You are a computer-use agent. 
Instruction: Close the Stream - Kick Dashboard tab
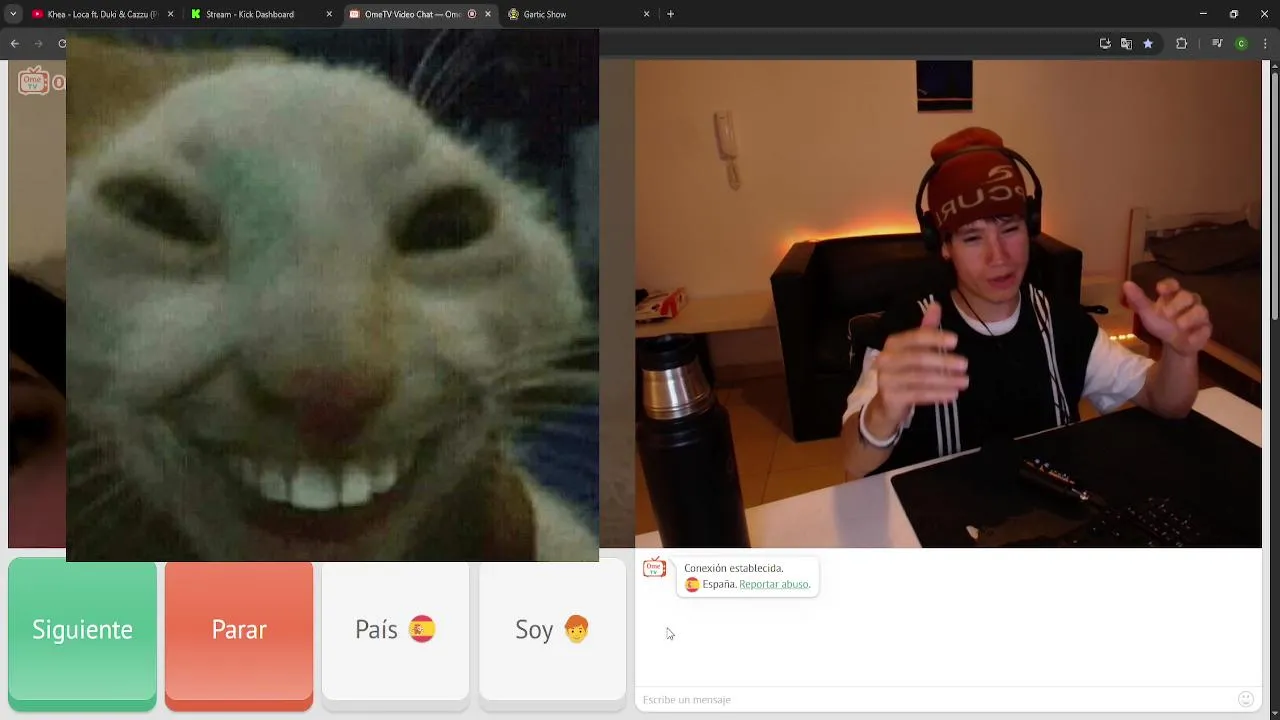pyautogui.click(x=329, y=14)
